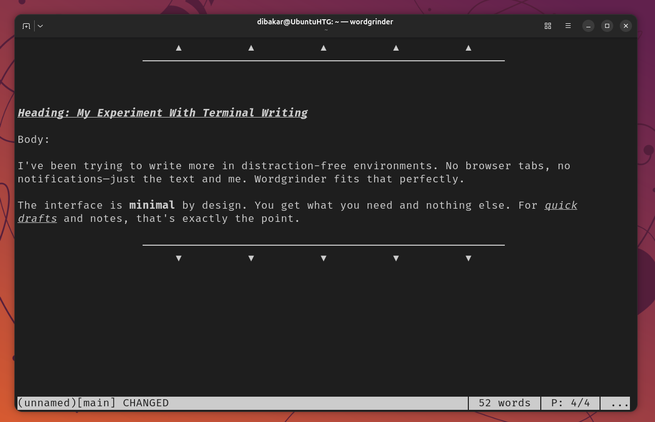Click the 'Body:' line

tap(33, 139)
